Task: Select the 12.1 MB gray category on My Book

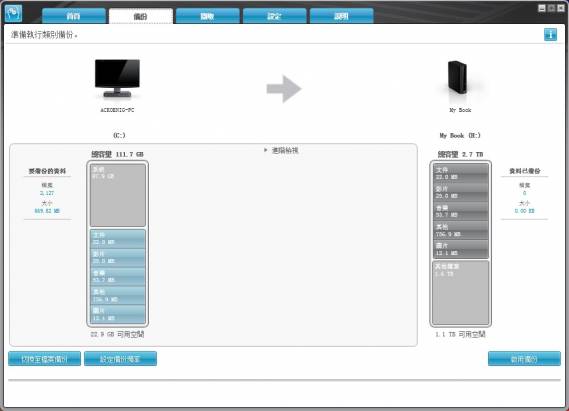Action: [x=460, y=249]
